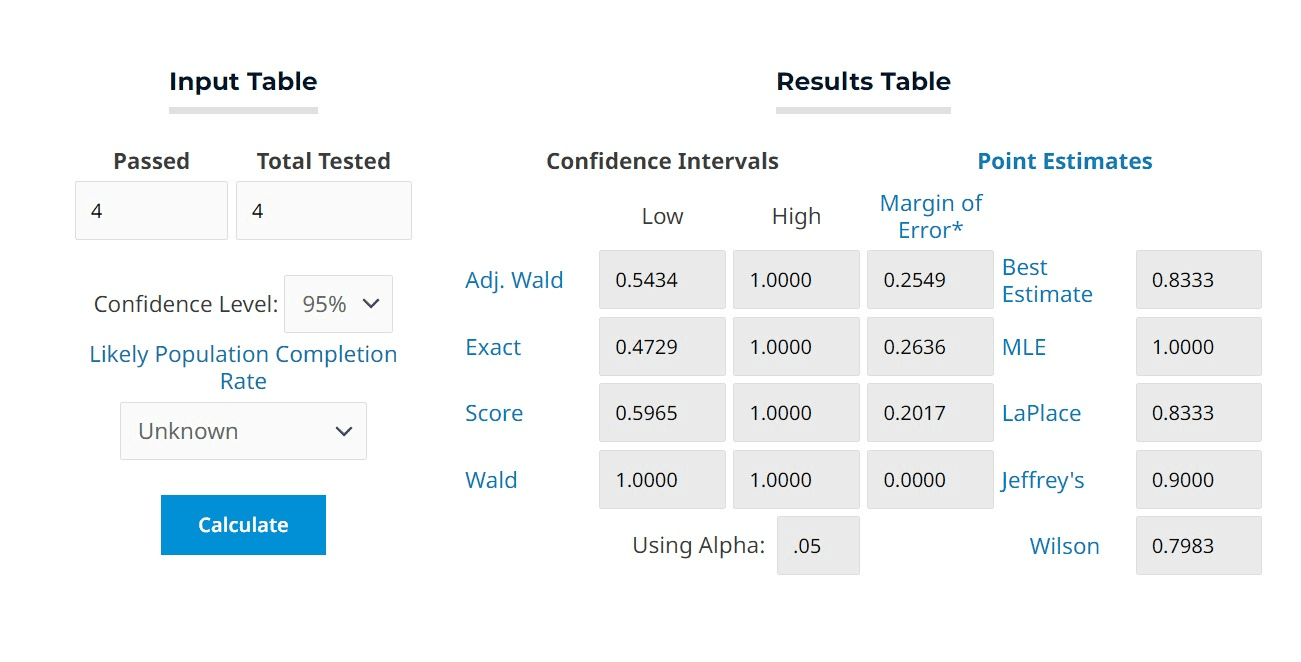Follow the MLE link

pos(1024,347)
